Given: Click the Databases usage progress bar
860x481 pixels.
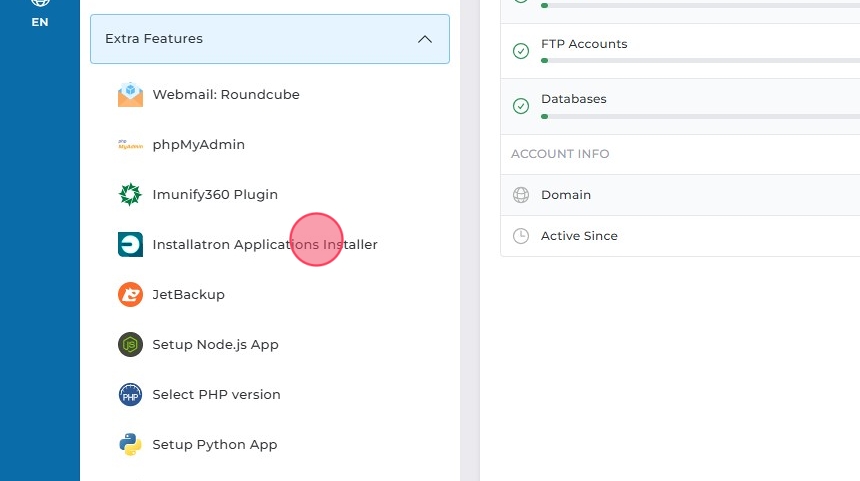Looking at the screenshot, I should (x=700, y=116).
